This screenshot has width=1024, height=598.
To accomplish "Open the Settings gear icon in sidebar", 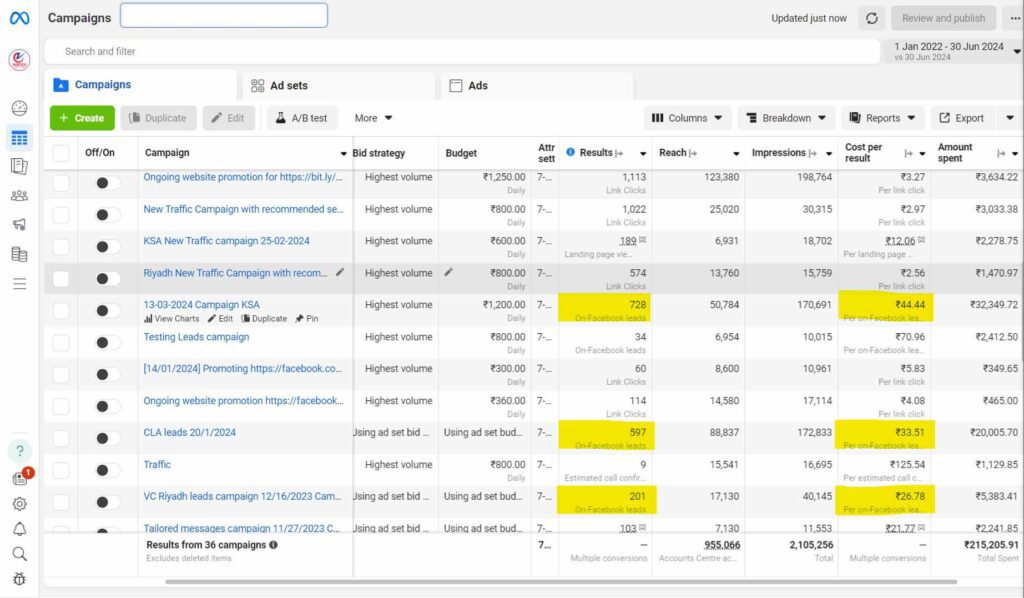I will pyautogui.click(x=20, y=504).
